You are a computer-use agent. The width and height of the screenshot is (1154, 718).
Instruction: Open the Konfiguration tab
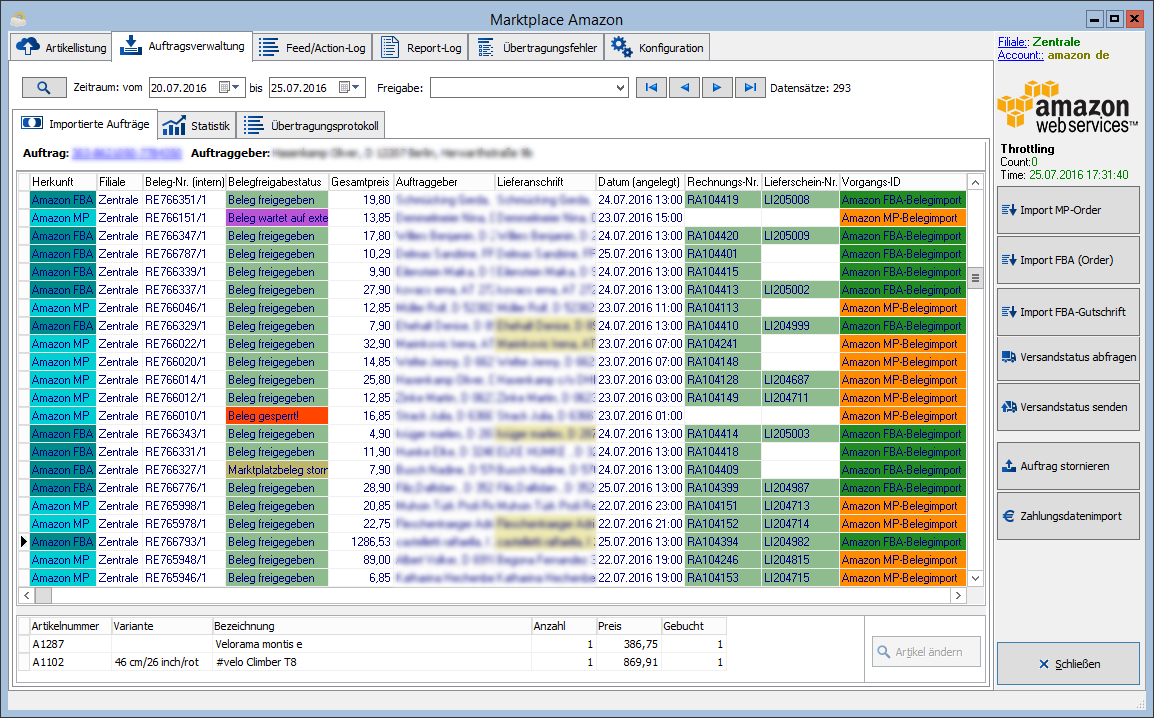click(657, 48)
